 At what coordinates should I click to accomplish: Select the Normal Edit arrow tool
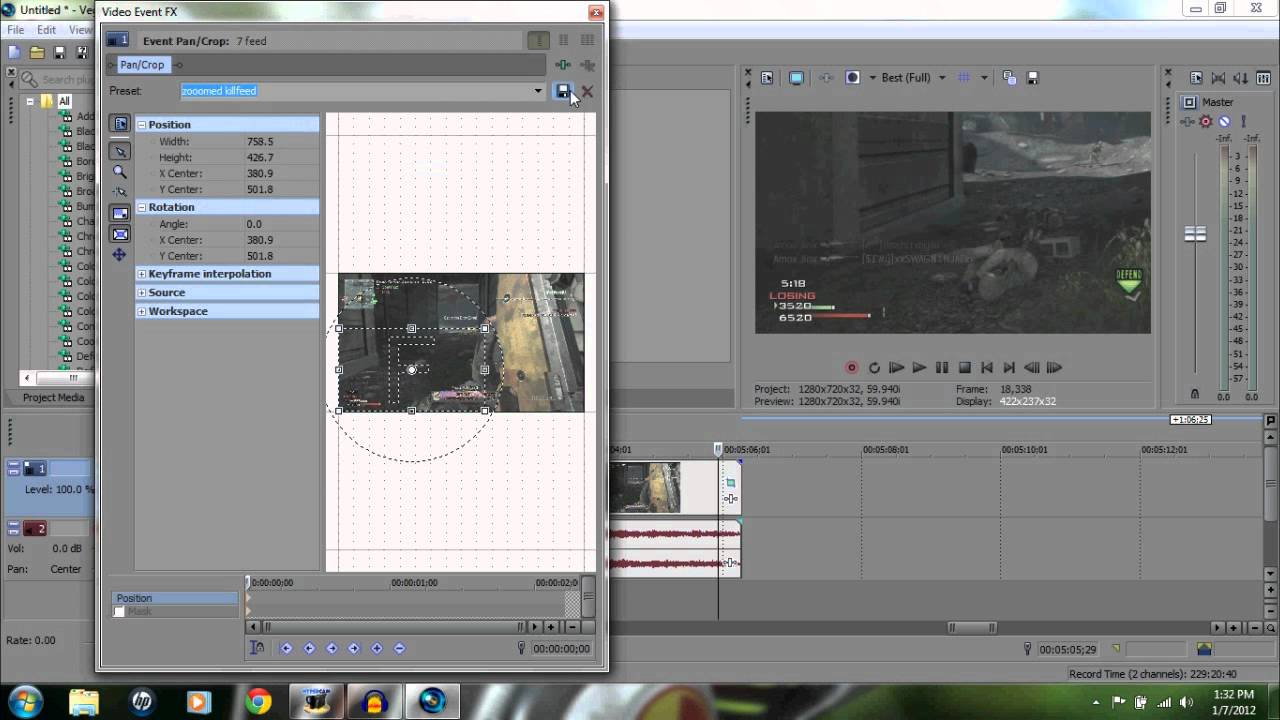(120, 152)
